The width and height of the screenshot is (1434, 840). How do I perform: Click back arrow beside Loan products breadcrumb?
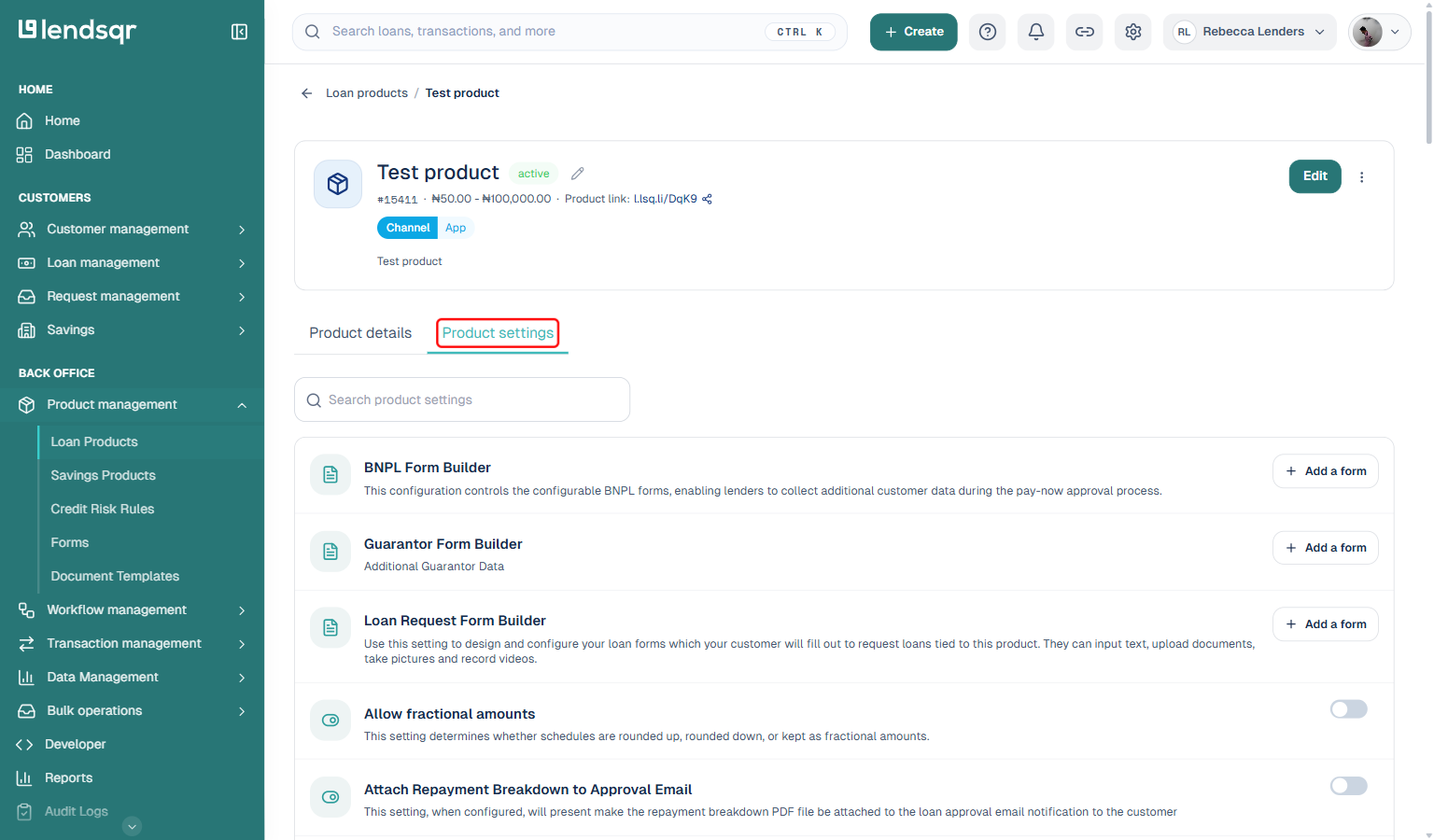(306, 93)
